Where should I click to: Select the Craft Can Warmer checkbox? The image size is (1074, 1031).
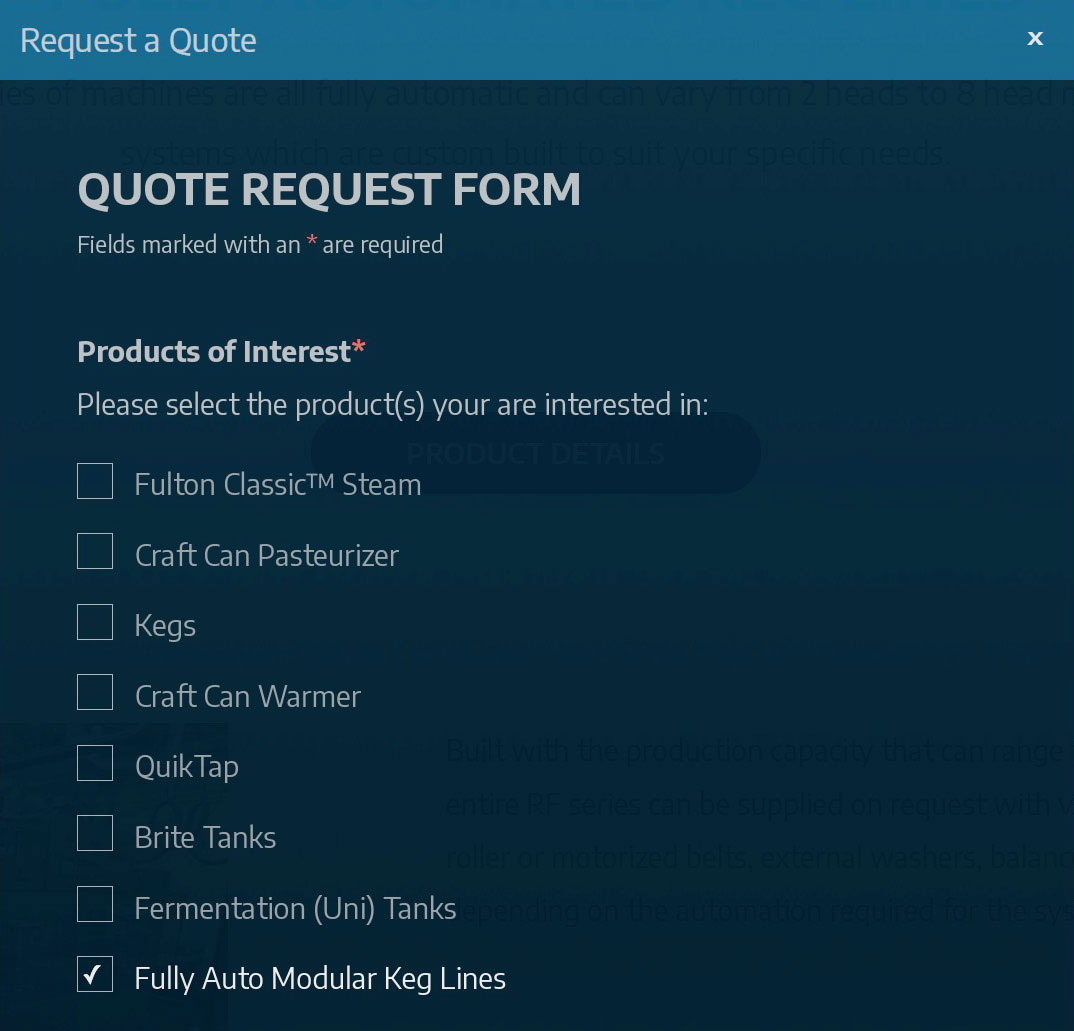point(95,692)
